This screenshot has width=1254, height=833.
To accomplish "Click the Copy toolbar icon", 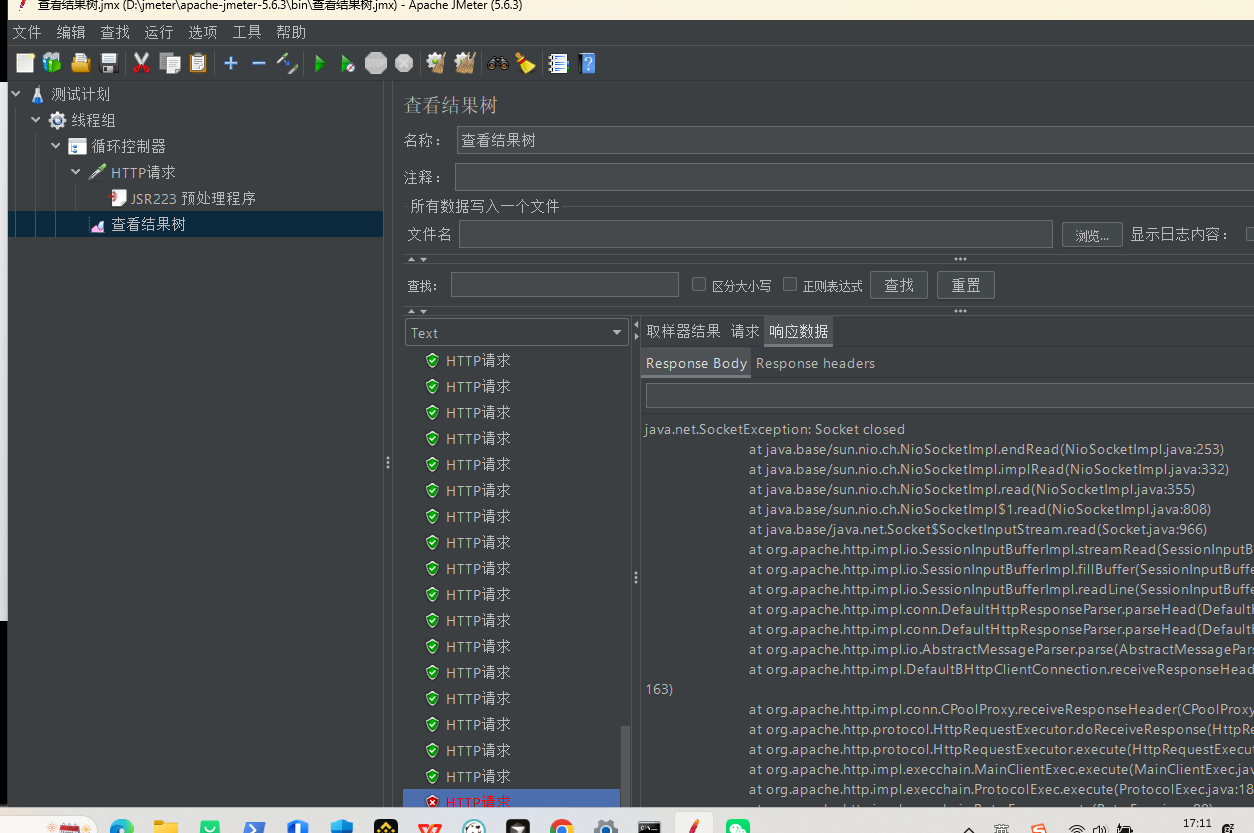I will coord(170,63).
